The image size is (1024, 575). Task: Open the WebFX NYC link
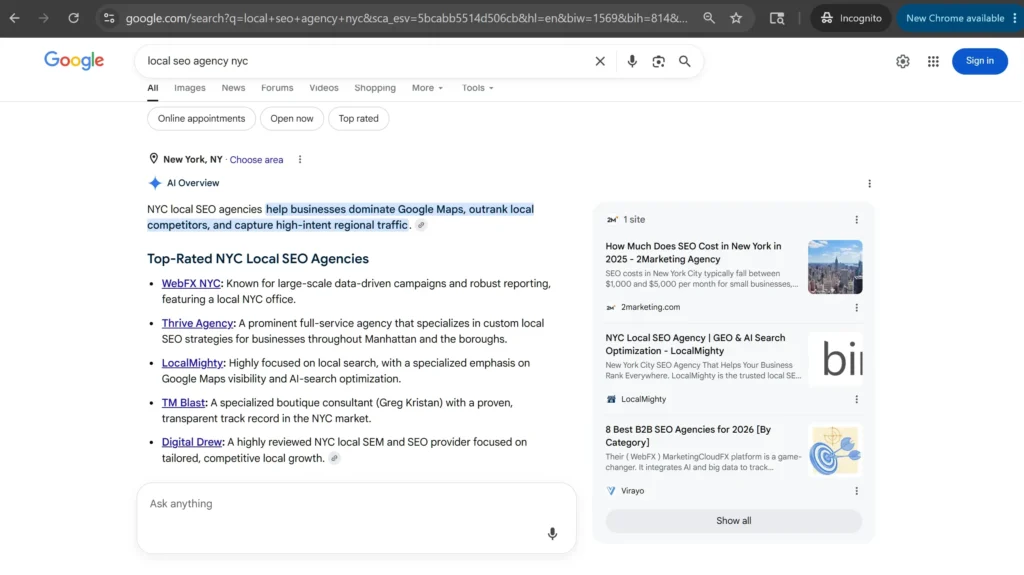[x=191, y=284]
